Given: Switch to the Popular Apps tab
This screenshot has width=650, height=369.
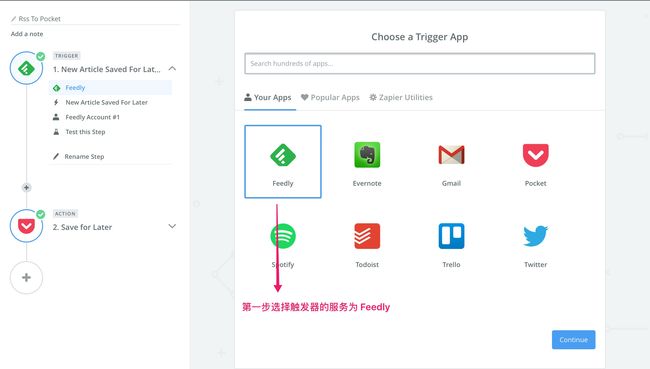Looking at the screenshot, I should click(x=330, y=97).
